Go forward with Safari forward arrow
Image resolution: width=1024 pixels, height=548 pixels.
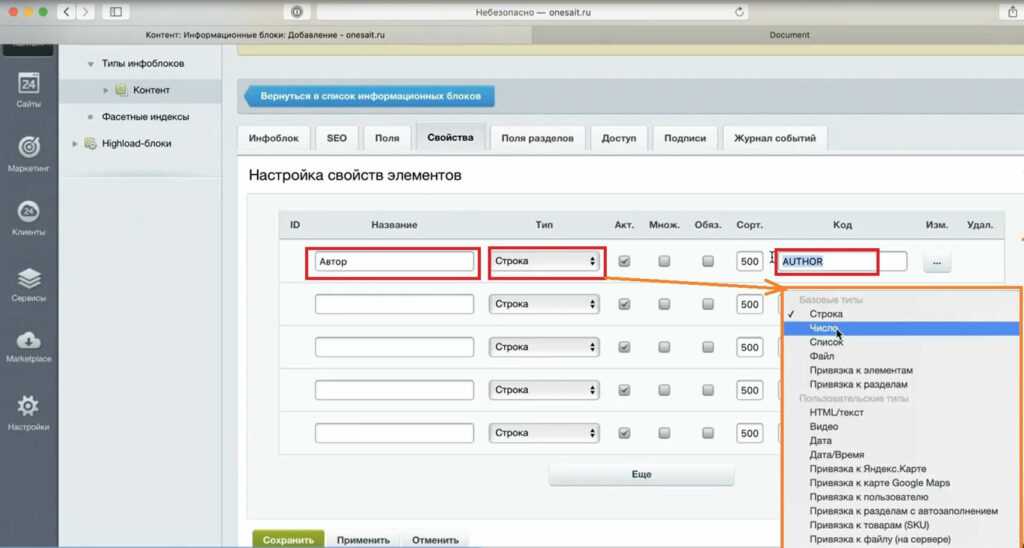pos(86,12)
